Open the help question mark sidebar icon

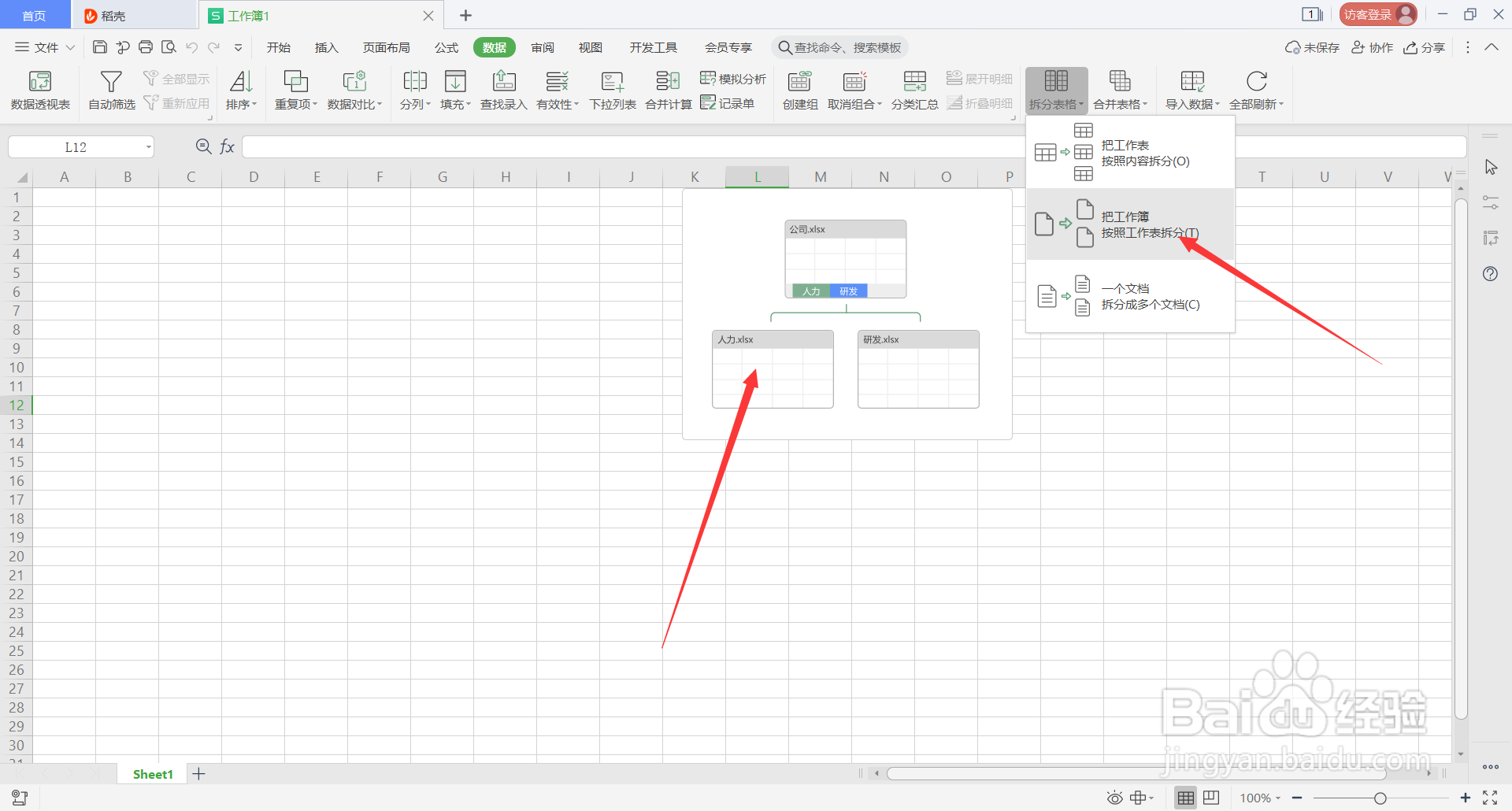(x=1490, y=274)
